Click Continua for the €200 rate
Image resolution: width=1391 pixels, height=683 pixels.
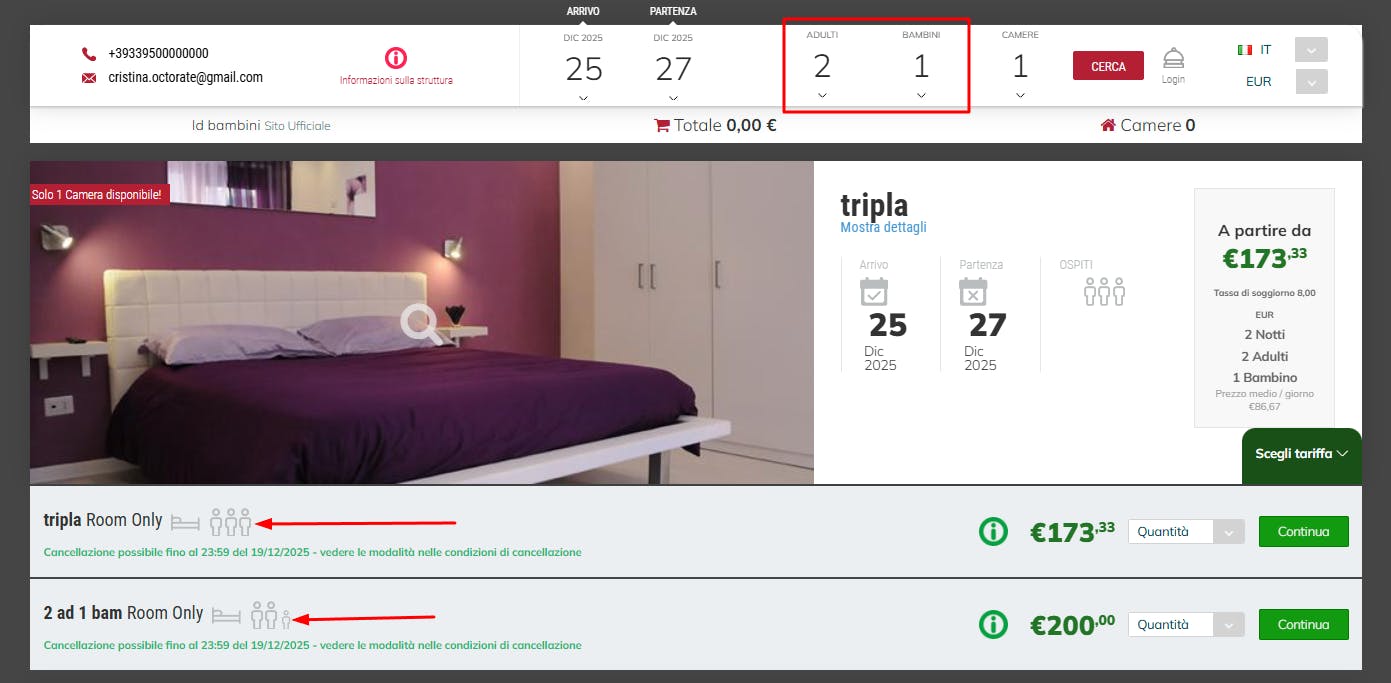[1303, 625]
